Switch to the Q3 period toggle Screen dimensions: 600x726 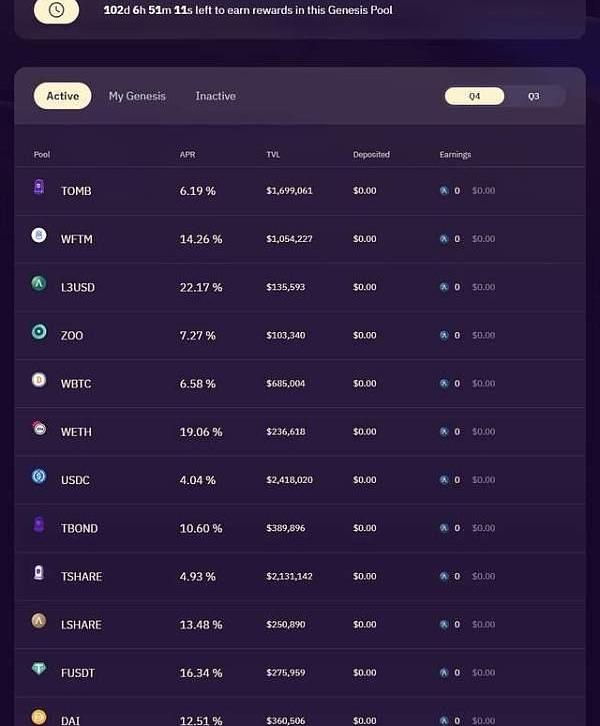point(534,96)
